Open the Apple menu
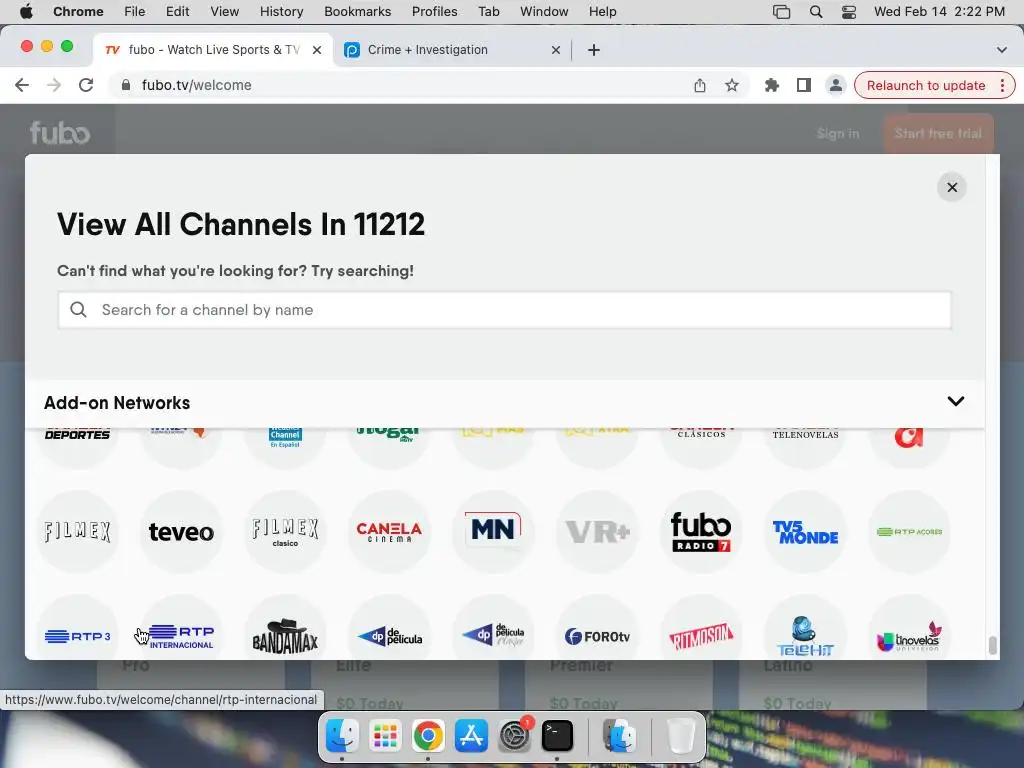Image resolution: width=1024 pixels, height=768 pixels. click(26, 12)
